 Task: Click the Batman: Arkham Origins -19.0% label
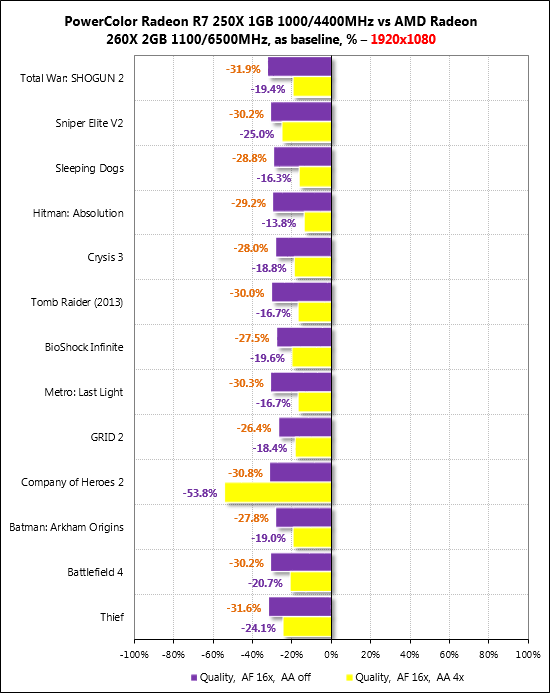point(269,538)
